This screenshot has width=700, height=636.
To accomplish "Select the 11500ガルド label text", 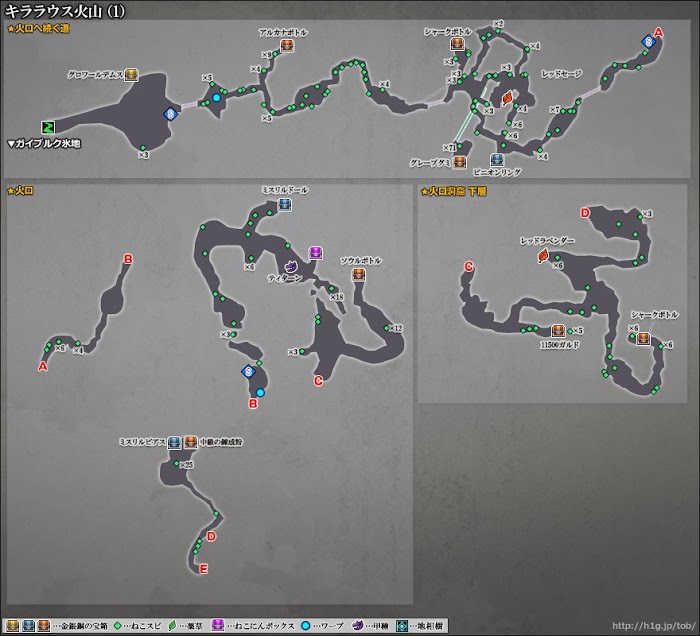I will pos(559,345).
